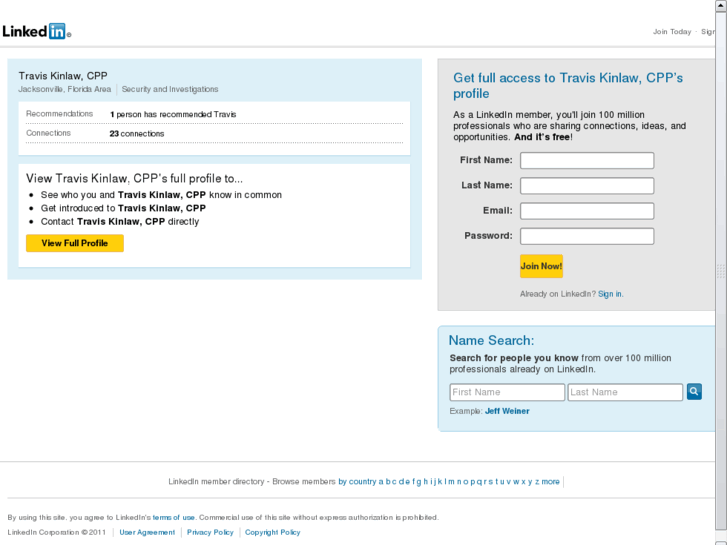Screen dimensions: 727x545
Task: Click 'Jacksonville, Florida Area' location text
Action: click(65, 89)
